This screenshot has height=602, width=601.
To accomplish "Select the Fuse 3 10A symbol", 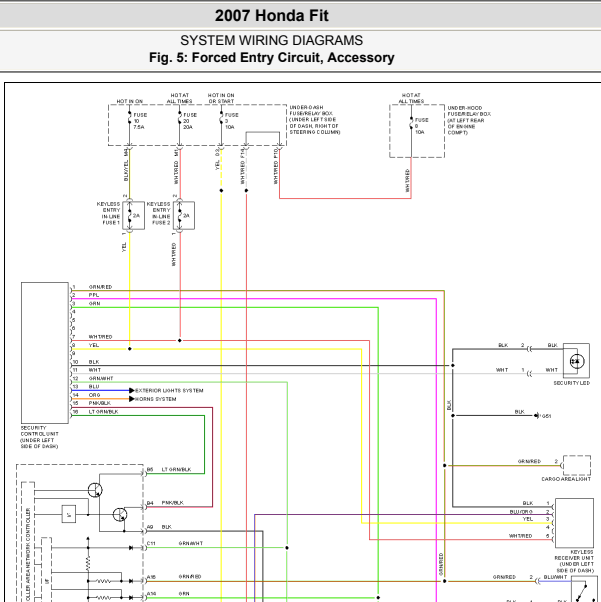I will tap(221, 118).
